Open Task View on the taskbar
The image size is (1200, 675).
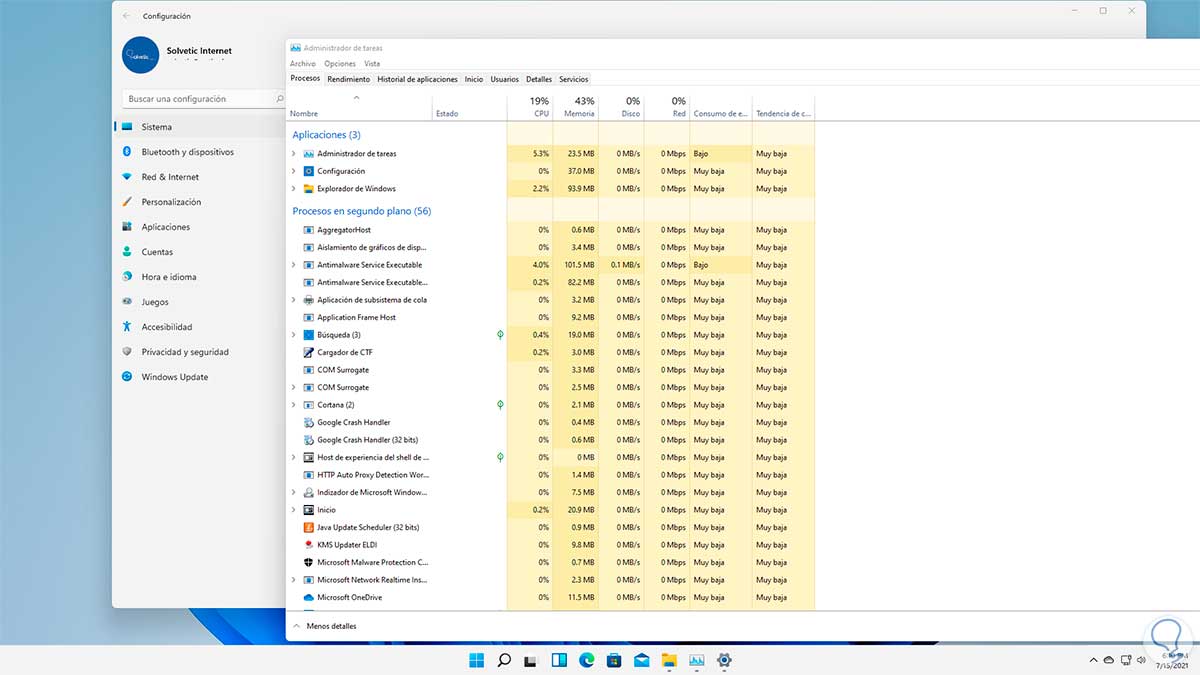pos(531,660)
